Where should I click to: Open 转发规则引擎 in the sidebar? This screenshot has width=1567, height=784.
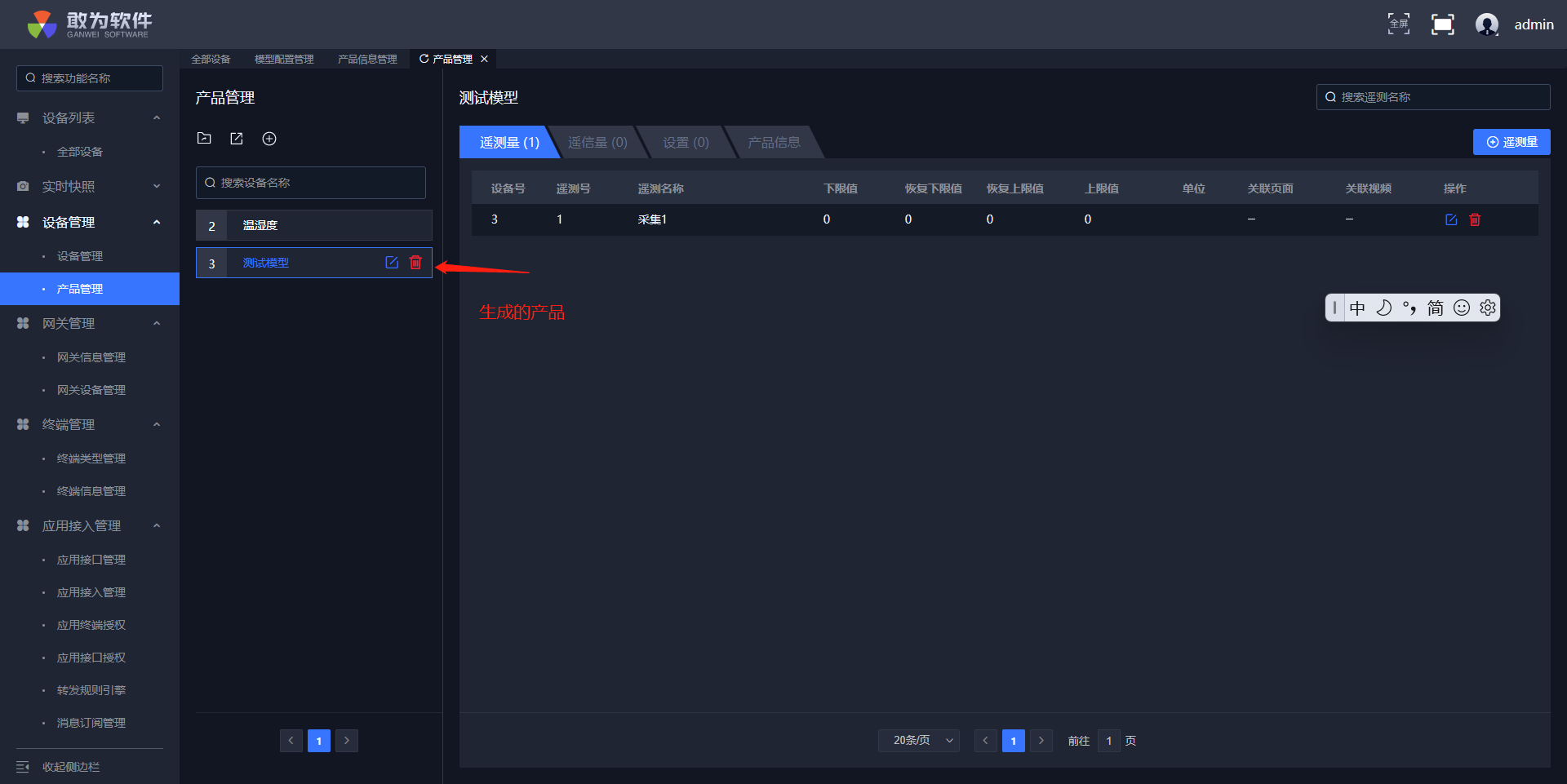coord(91,690)
